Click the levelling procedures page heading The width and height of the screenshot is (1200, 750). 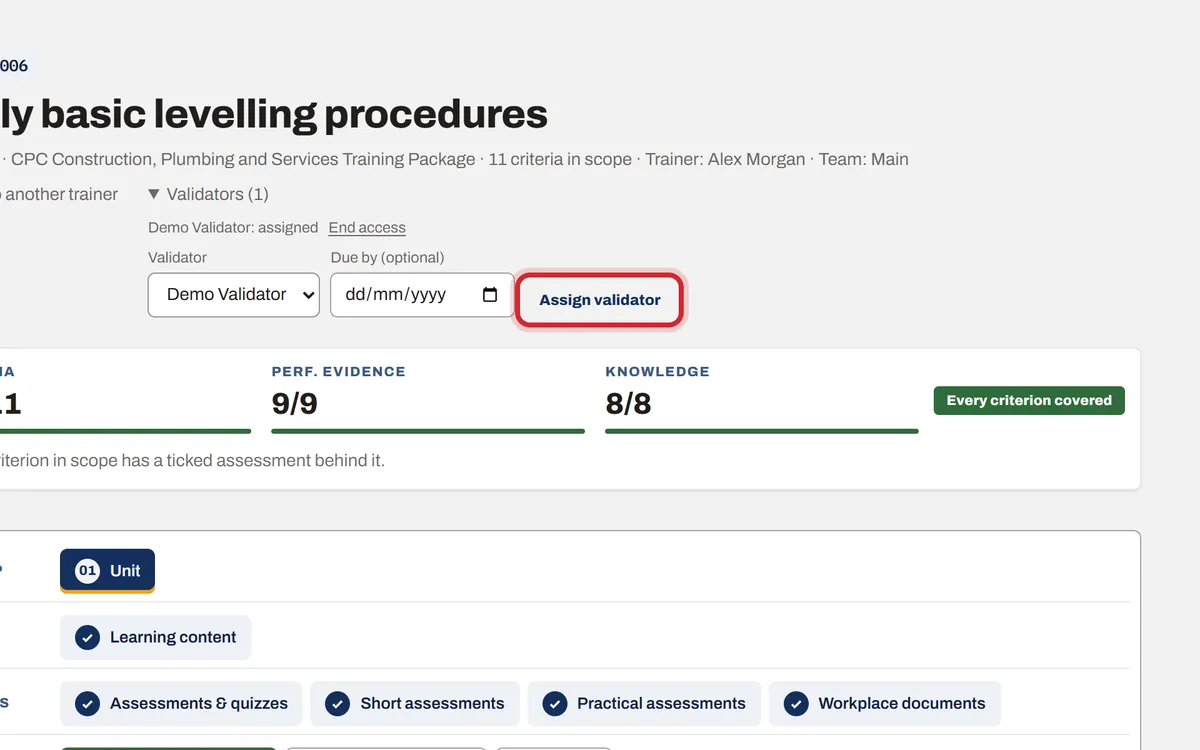(274, 115)
